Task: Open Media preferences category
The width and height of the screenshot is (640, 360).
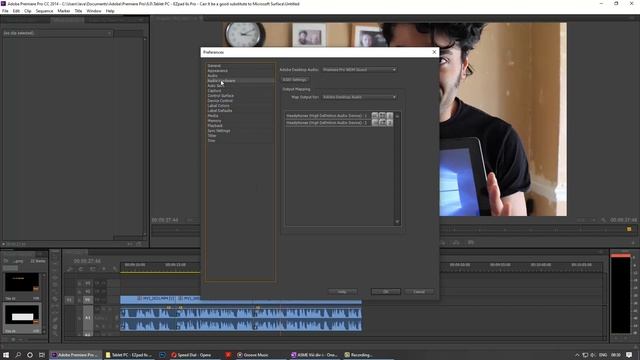Action: (x=213, y=116)
